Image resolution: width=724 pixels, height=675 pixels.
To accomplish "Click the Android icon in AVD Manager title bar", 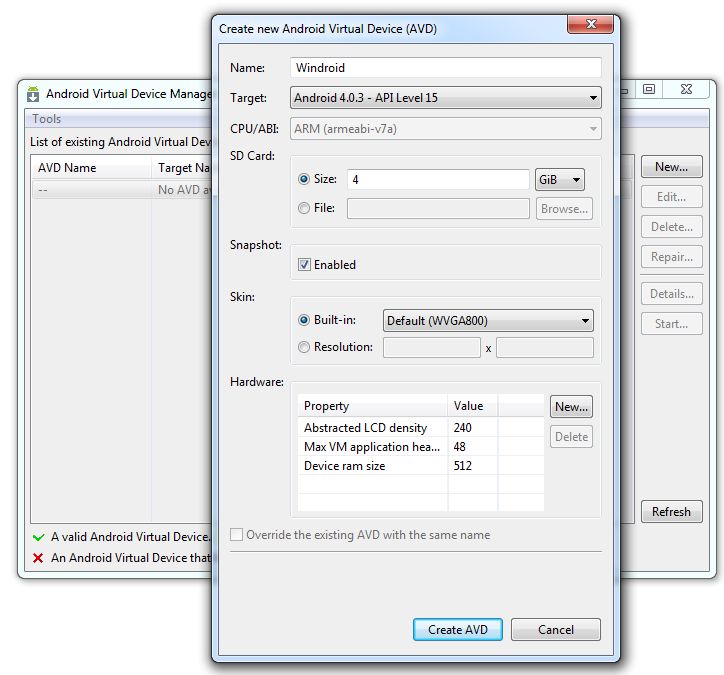I will tap(33, 94).
